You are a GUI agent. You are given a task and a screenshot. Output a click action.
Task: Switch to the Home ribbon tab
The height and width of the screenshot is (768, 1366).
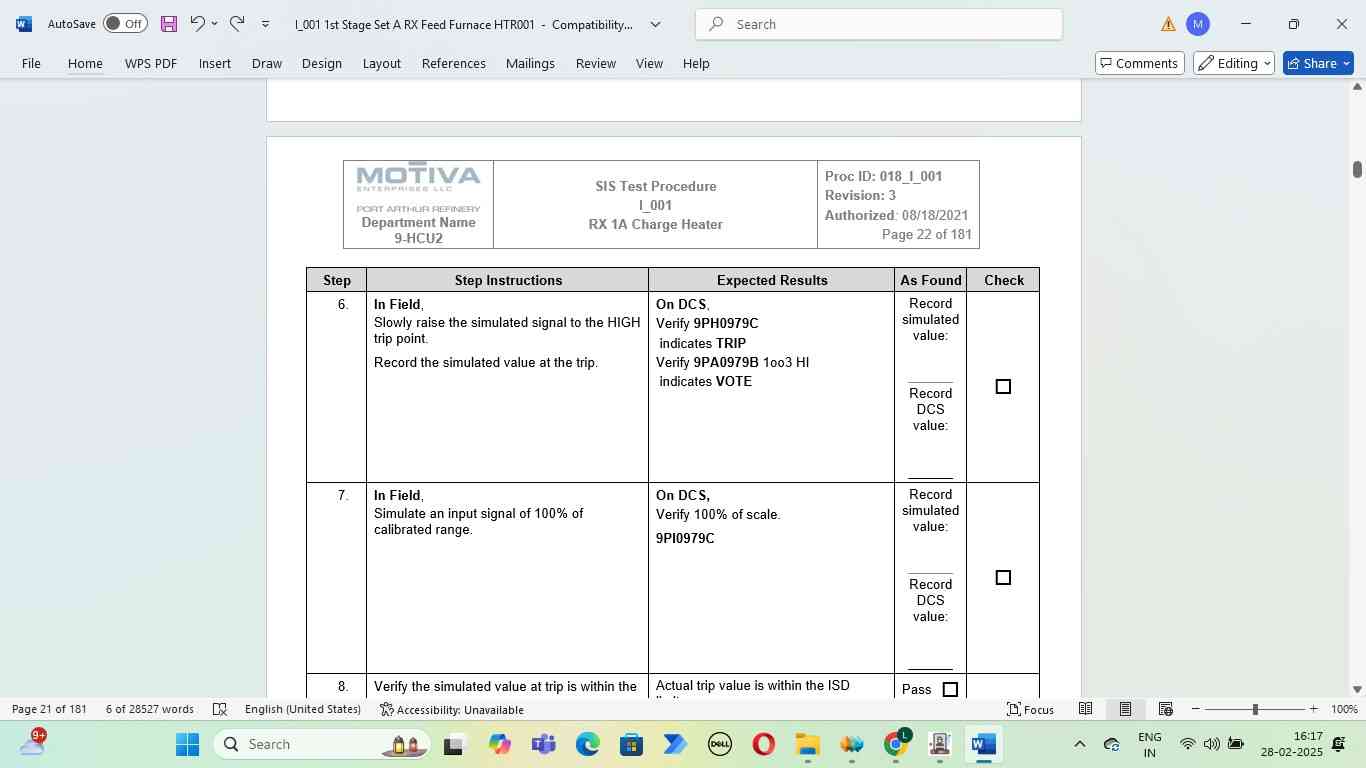click(85, 63)
